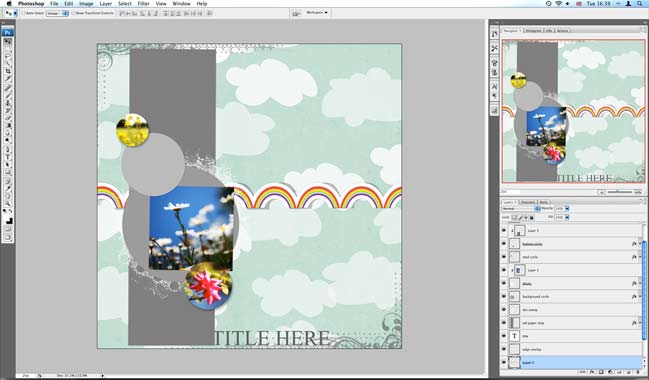The width and height of the screenshot is (649, 380).
Task: Open the Image menu
Action: 86,3
